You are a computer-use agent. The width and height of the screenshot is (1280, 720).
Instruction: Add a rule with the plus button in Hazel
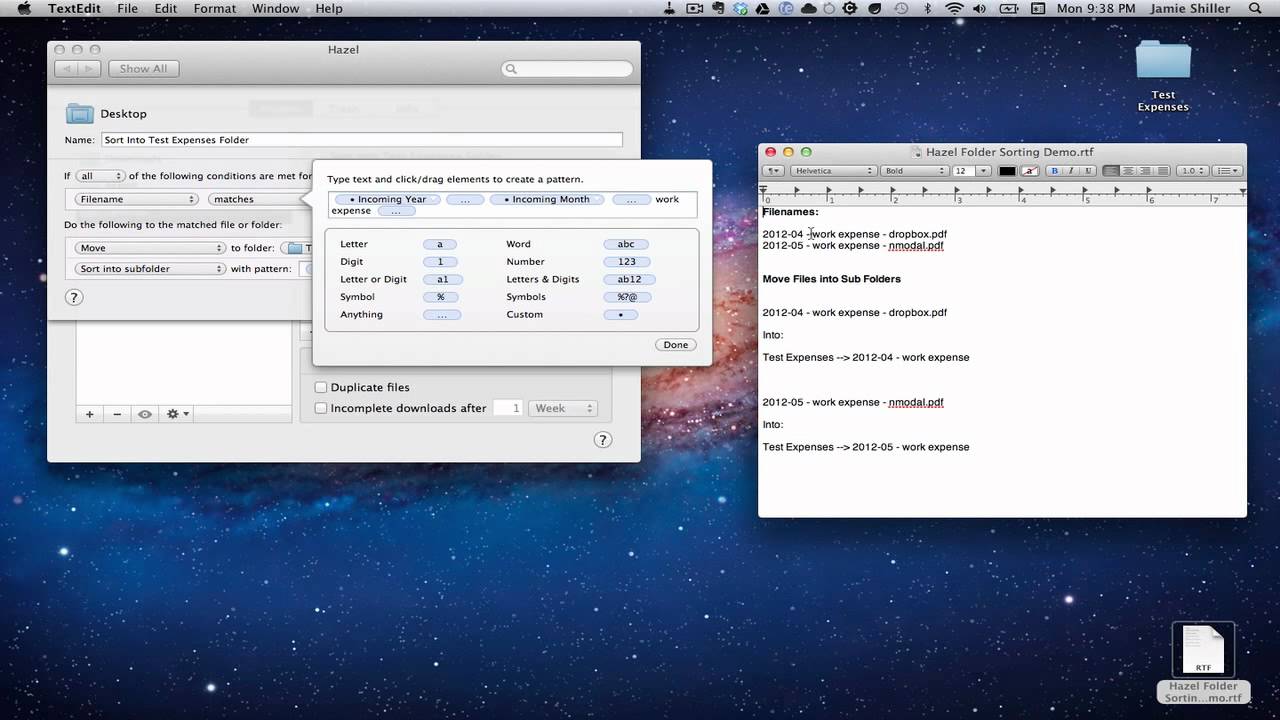point(89,413)
